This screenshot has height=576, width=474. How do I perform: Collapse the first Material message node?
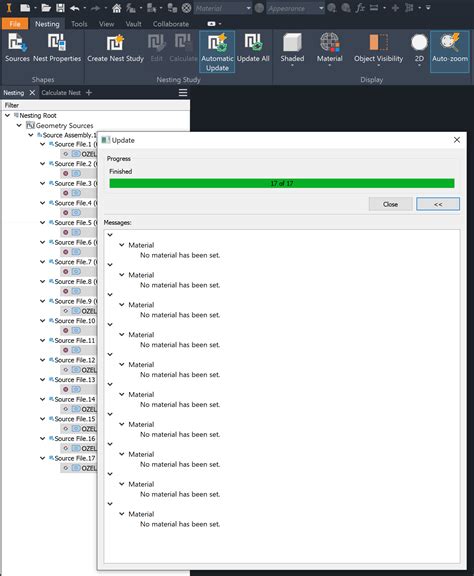click(122, 245)
